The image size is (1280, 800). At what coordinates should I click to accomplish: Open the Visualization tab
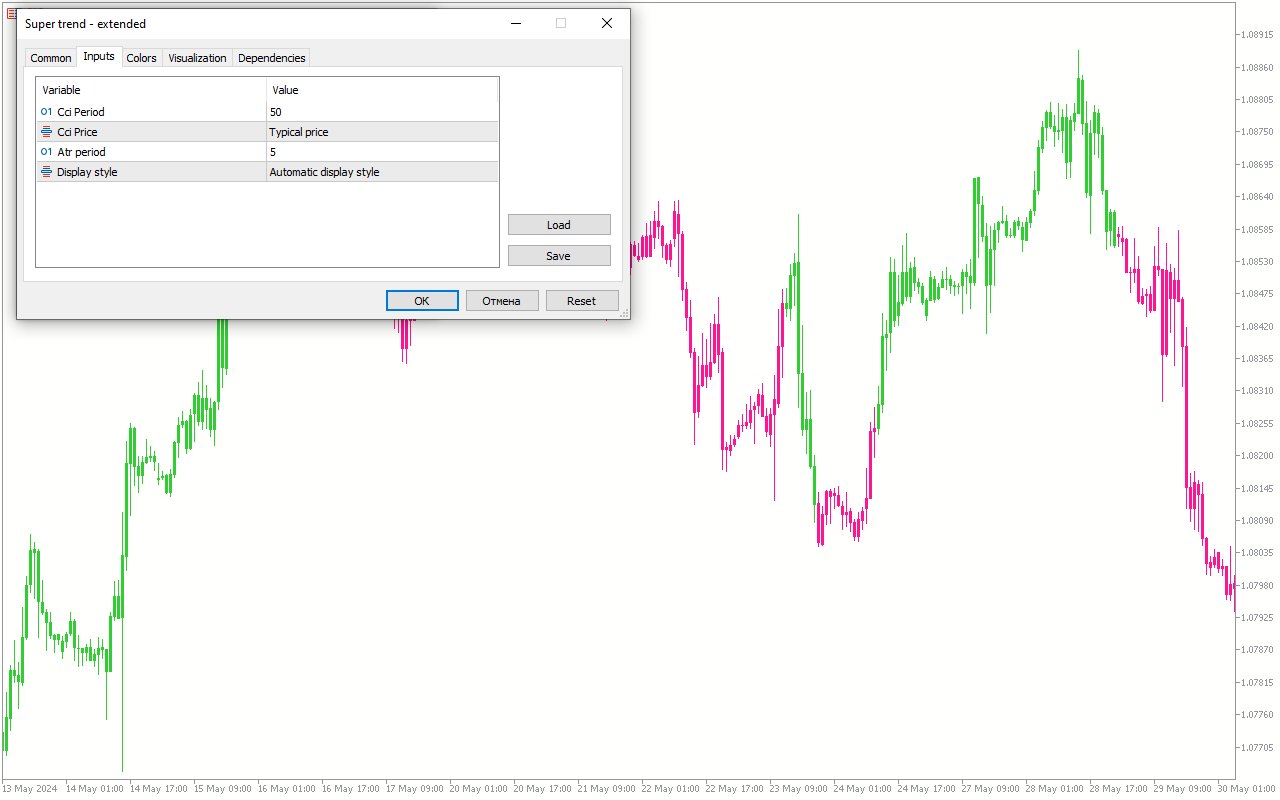[197, 58]
